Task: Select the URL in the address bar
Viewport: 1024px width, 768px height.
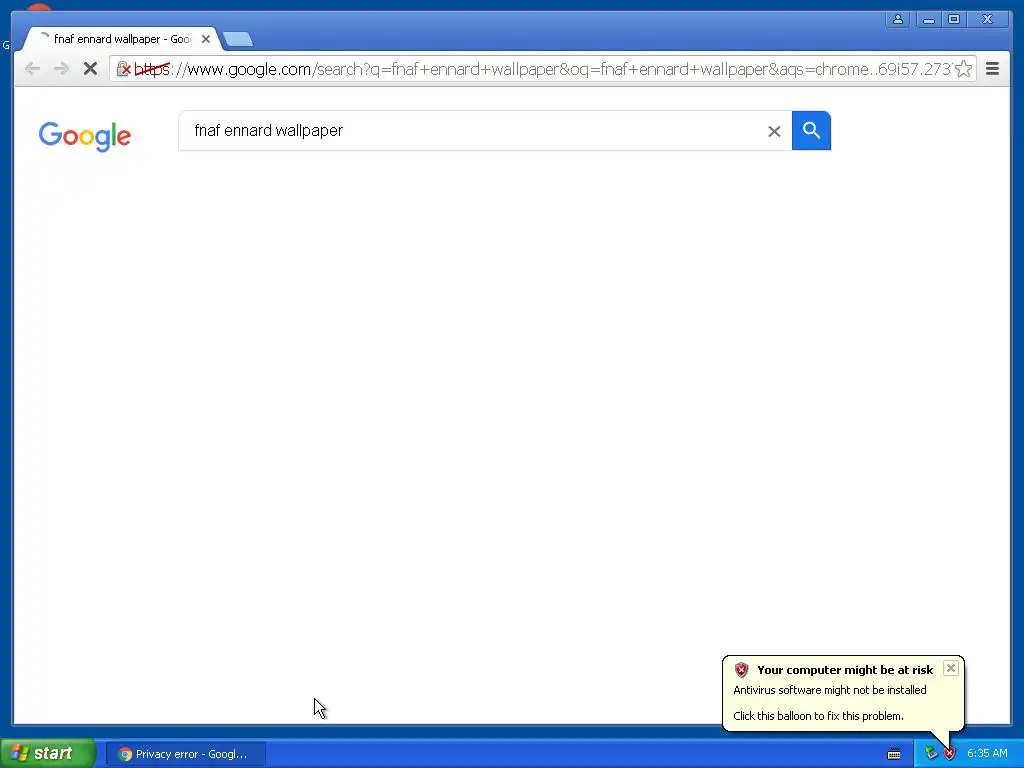Action: click(542, 69)
